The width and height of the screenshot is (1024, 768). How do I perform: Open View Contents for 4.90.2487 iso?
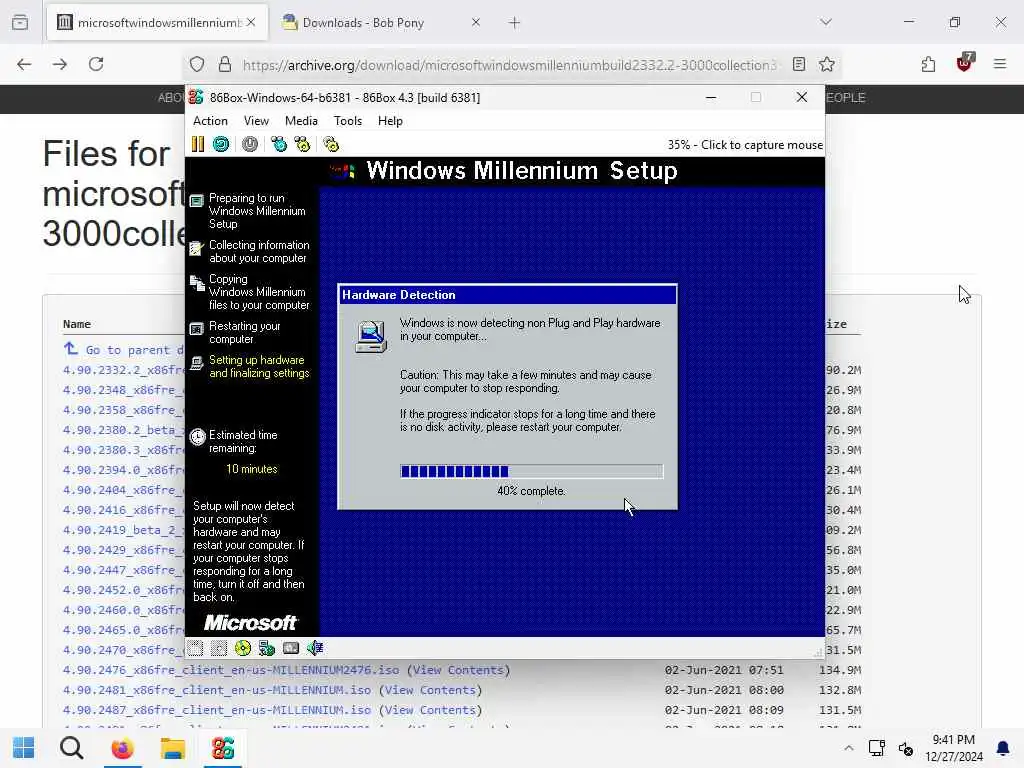(430, 710)
